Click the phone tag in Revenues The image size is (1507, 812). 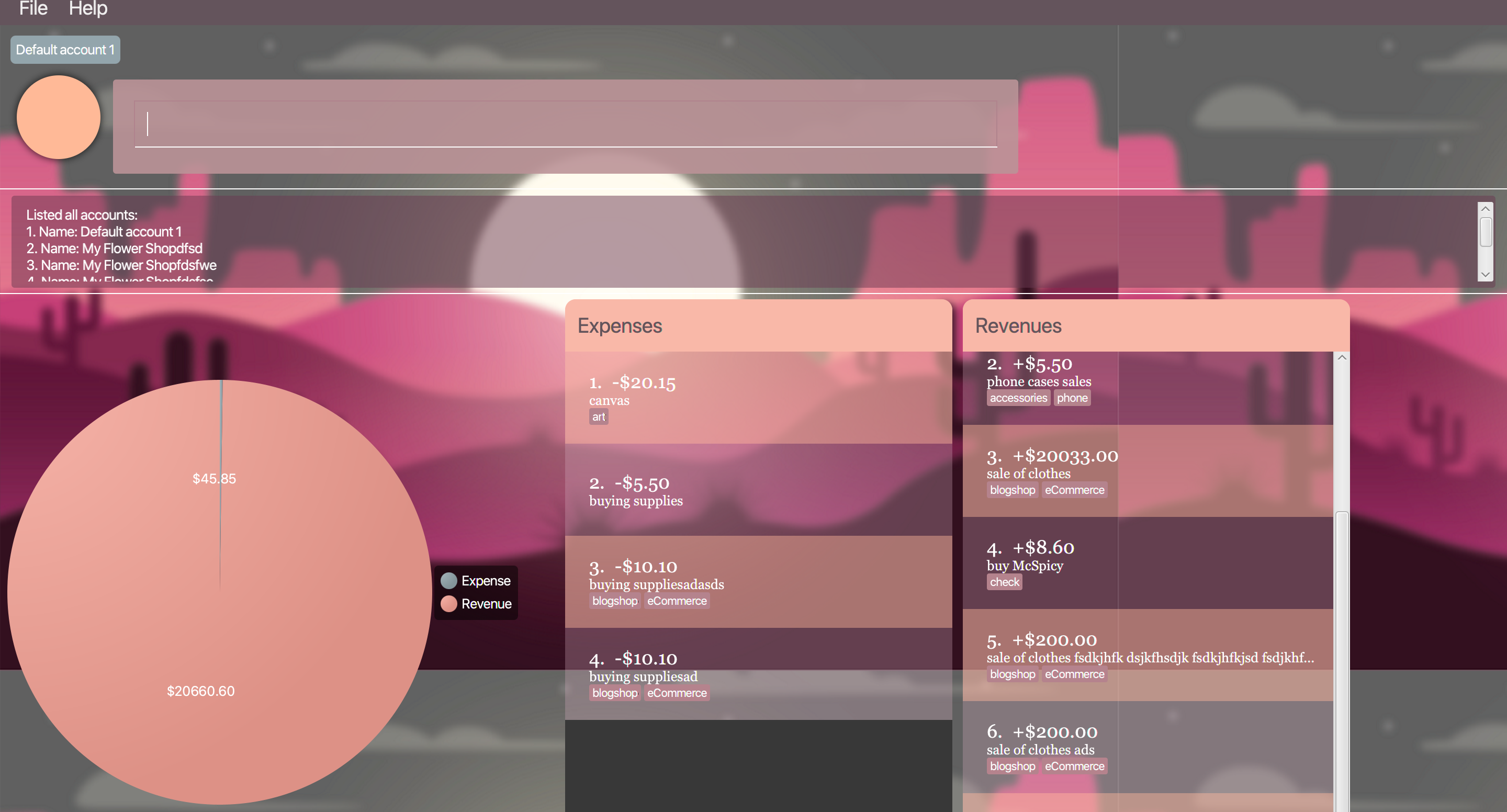pyautogui.click(x=1072, y=398)
